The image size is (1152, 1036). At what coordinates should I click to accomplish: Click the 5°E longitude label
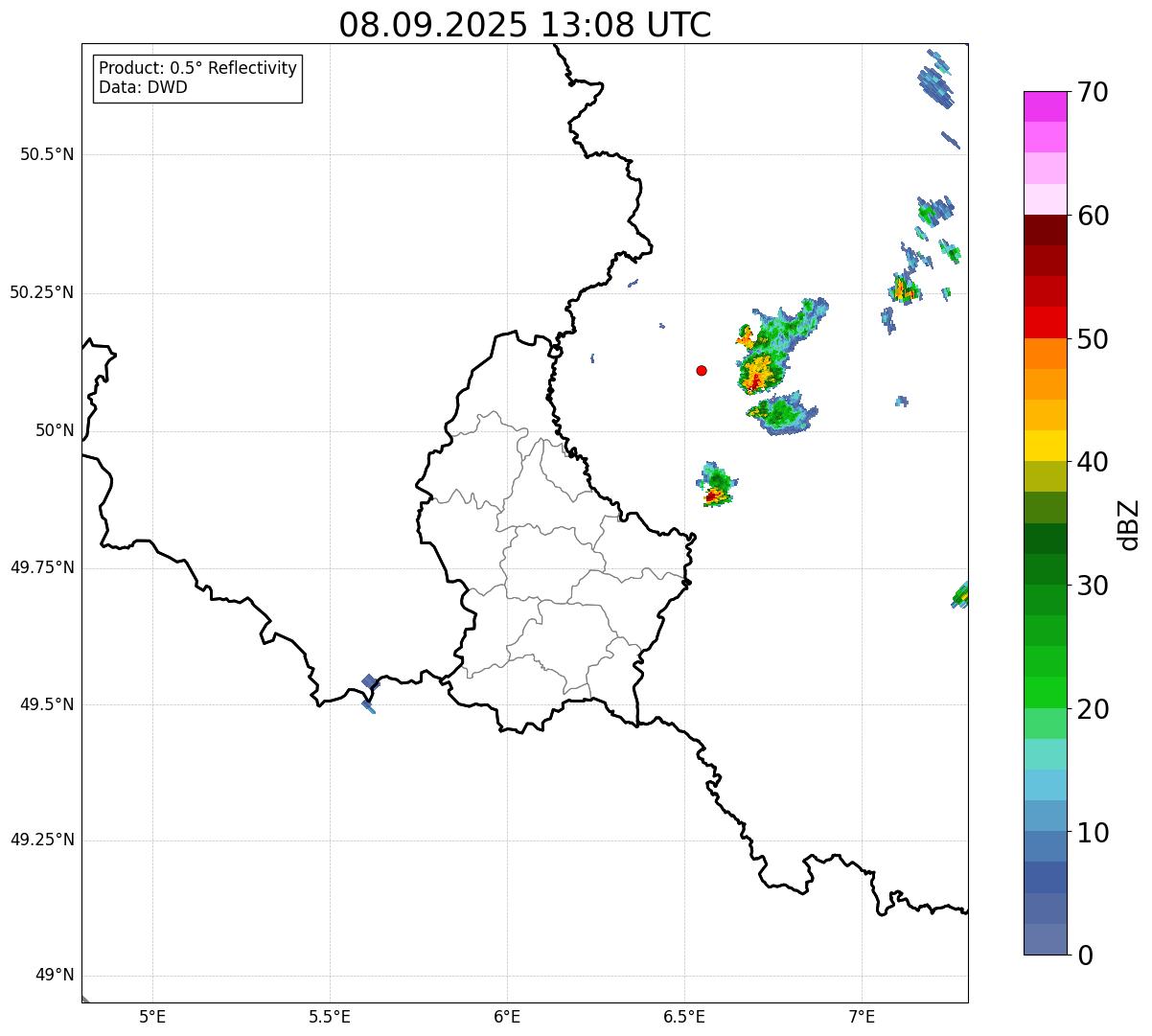[x=152, y=1016]
